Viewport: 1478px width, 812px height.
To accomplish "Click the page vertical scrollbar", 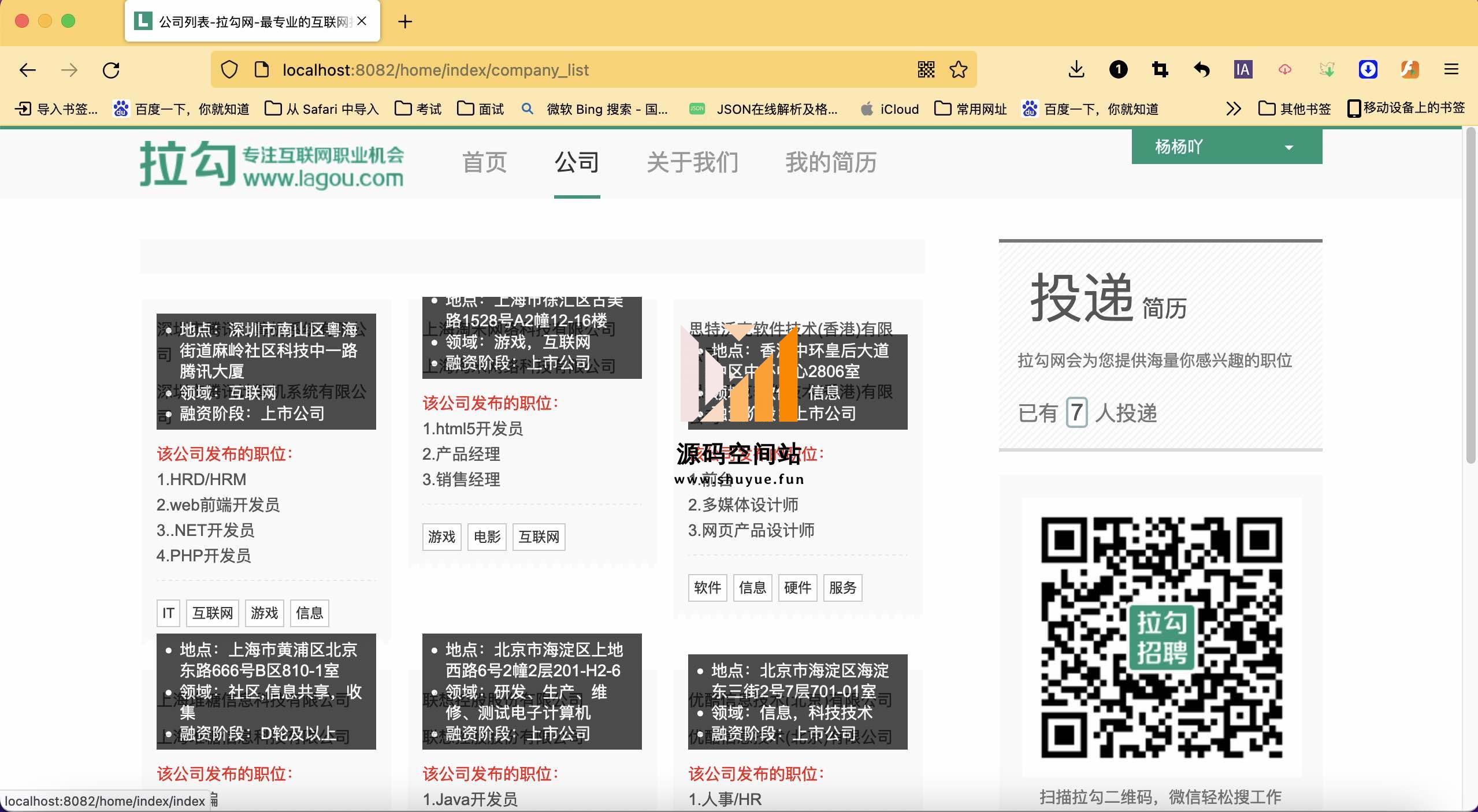I will (1471, 296).
